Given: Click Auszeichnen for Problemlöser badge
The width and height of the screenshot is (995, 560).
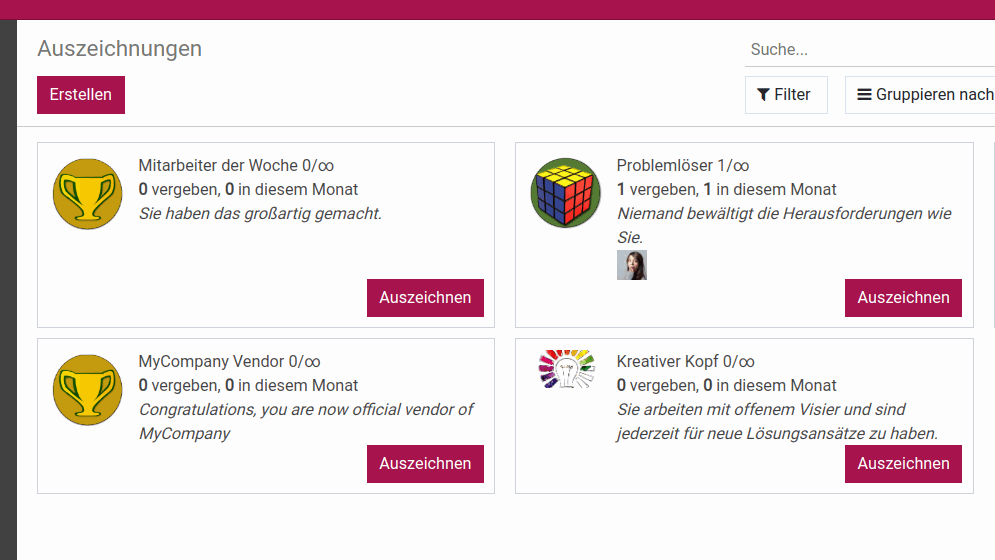Looking at the screenshot, I should [x=903, y=298].
